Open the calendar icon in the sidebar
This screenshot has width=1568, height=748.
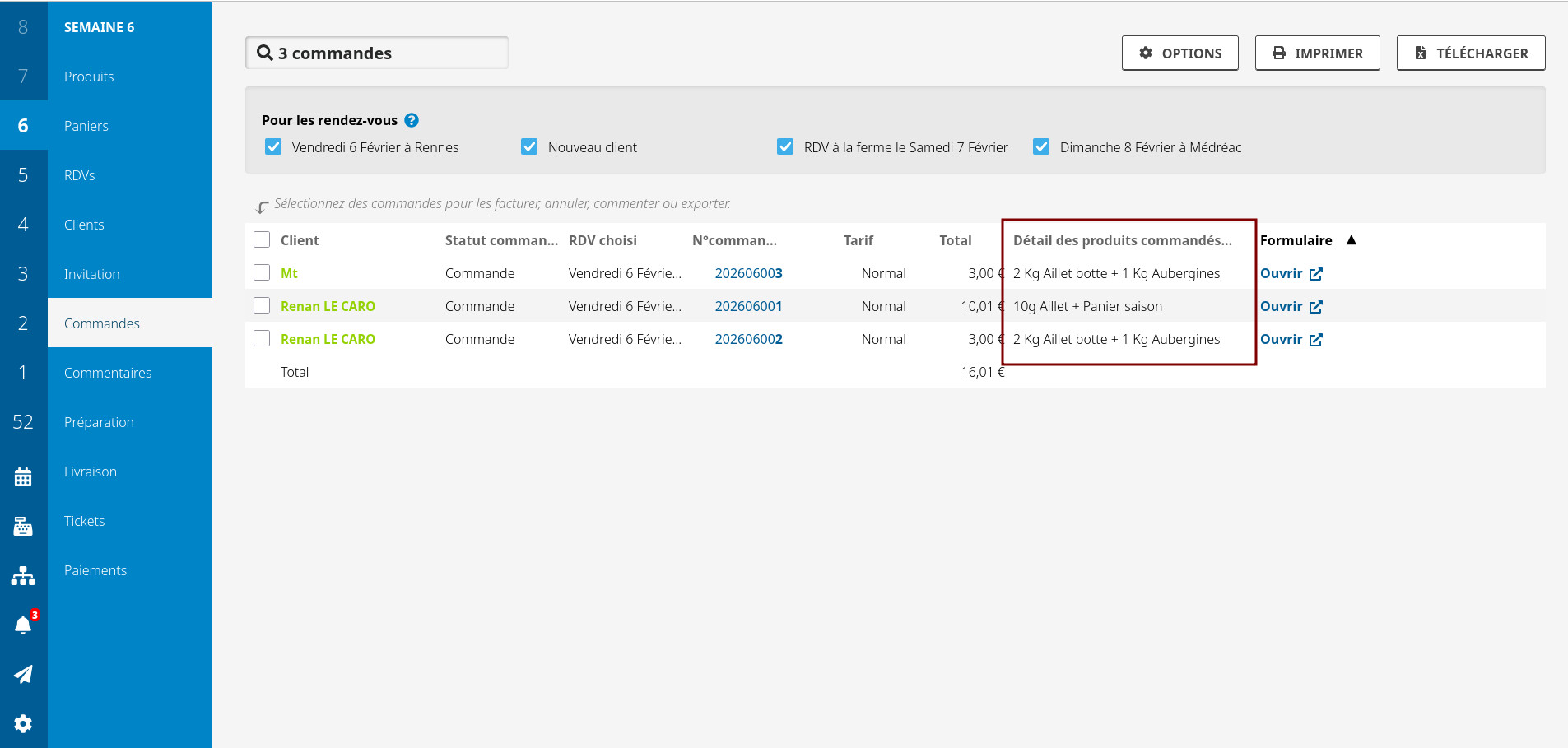point(23,477)
